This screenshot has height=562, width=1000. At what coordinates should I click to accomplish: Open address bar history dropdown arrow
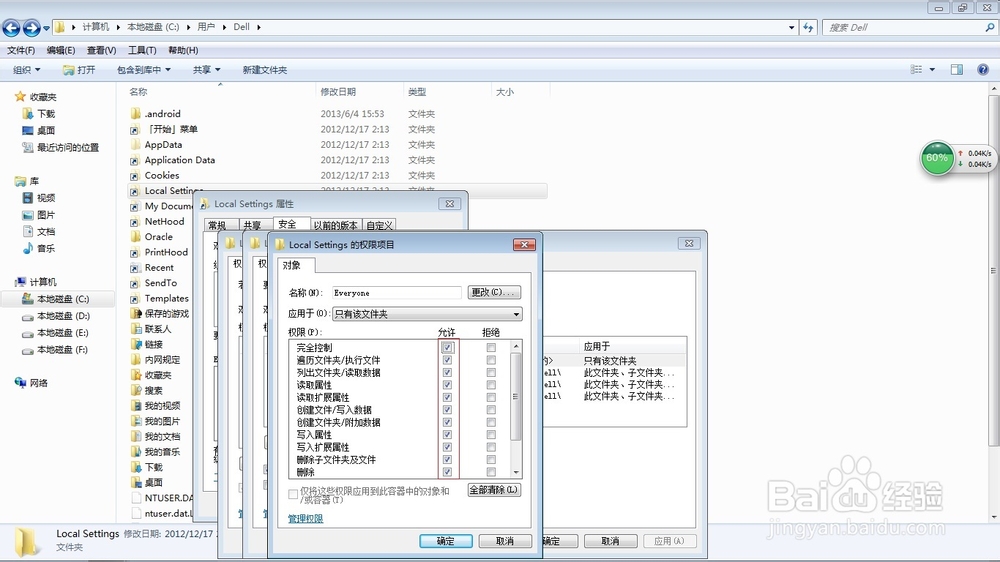point(791,27)
